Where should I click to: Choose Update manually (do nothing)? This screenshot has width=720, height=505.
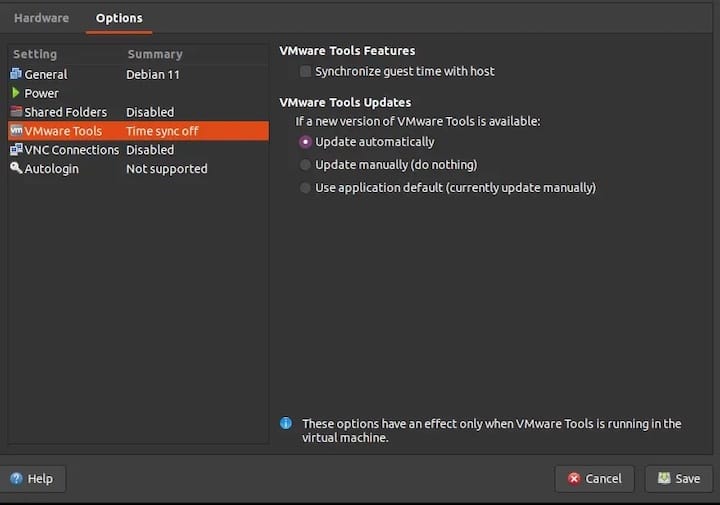click(x=305, y=165)
